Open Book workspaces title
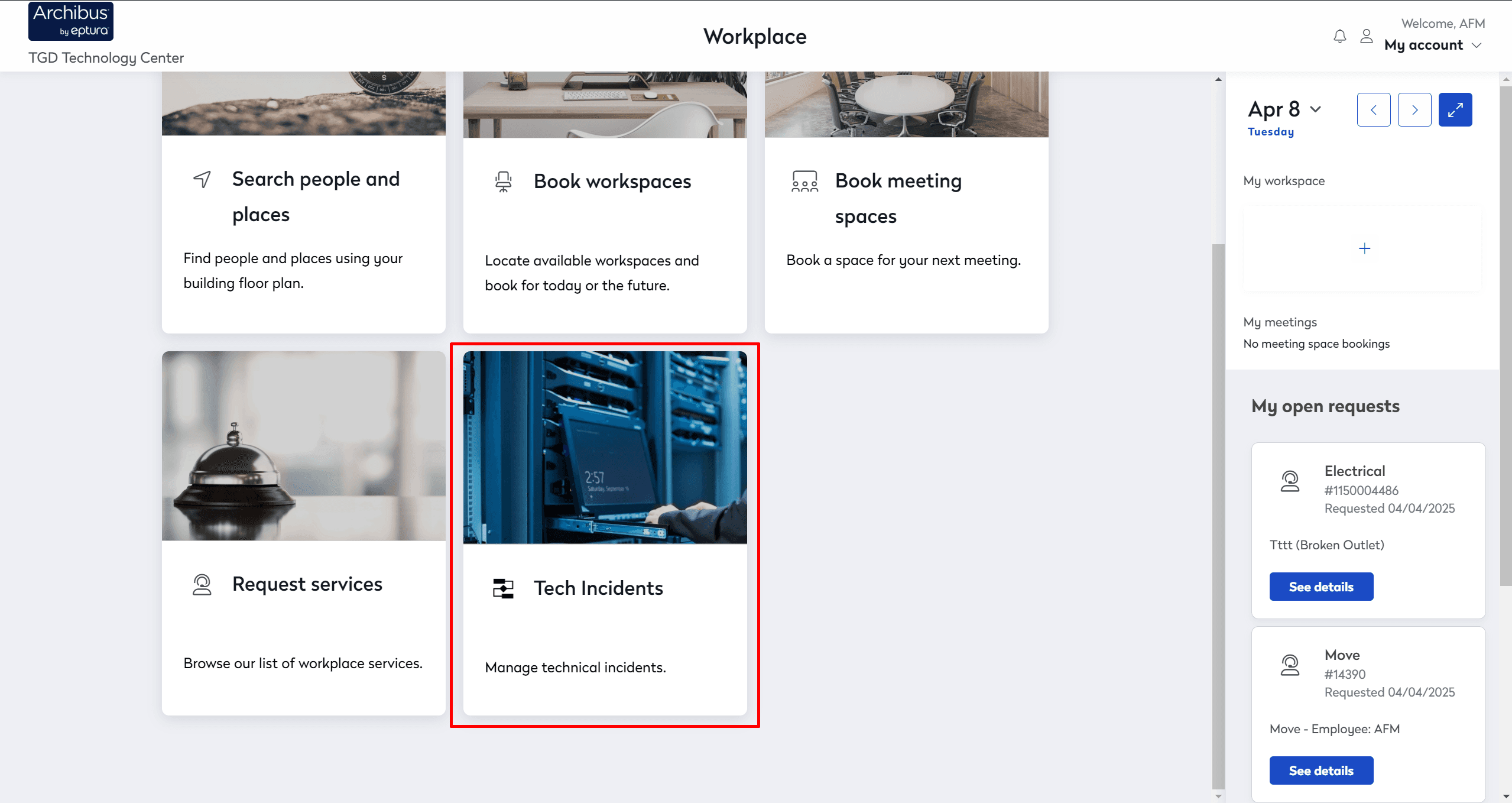 click(612, 182)
